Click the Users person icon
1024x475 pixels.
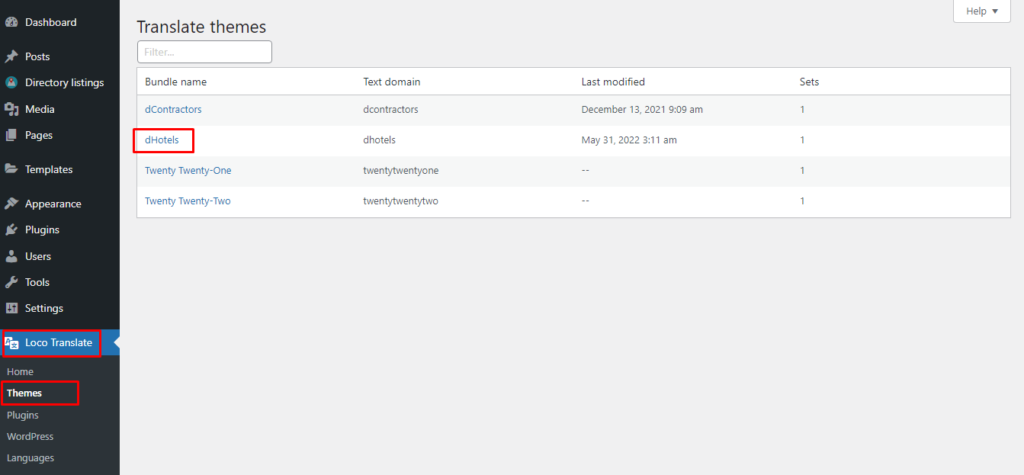tap(11, 257)
